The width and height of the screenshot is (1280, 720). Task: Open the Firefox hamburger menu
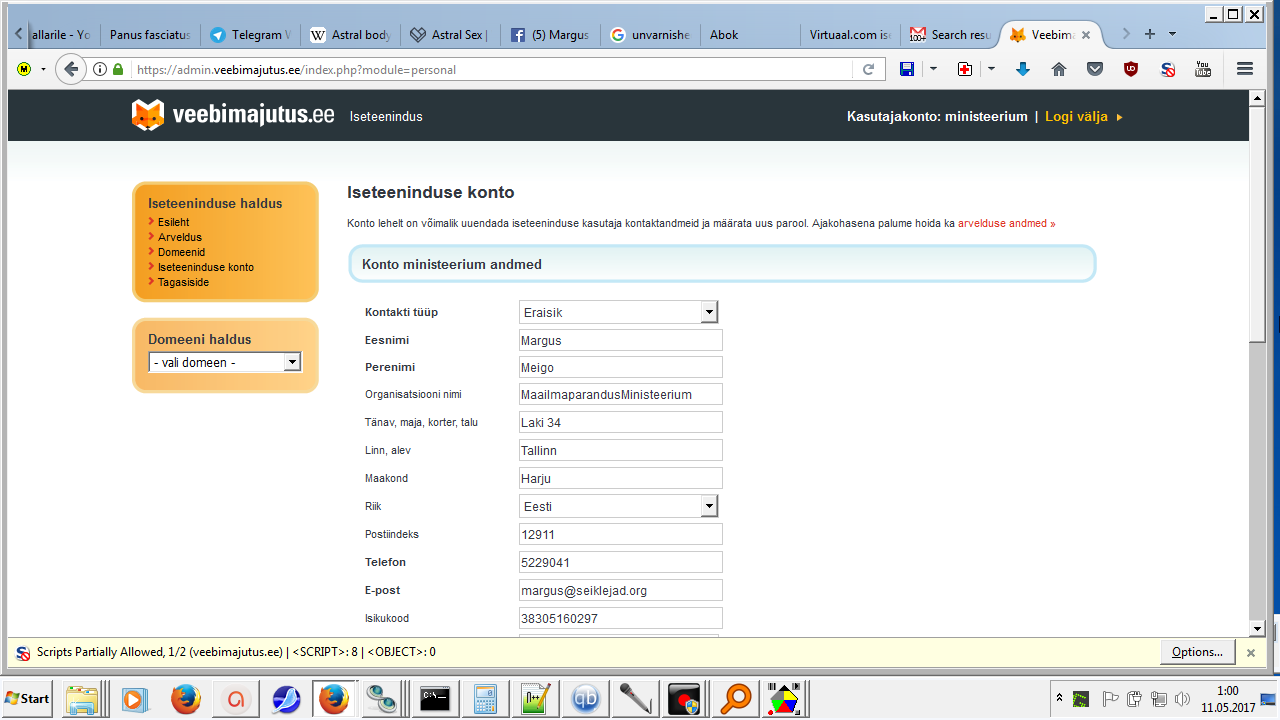pos(1245,69)
